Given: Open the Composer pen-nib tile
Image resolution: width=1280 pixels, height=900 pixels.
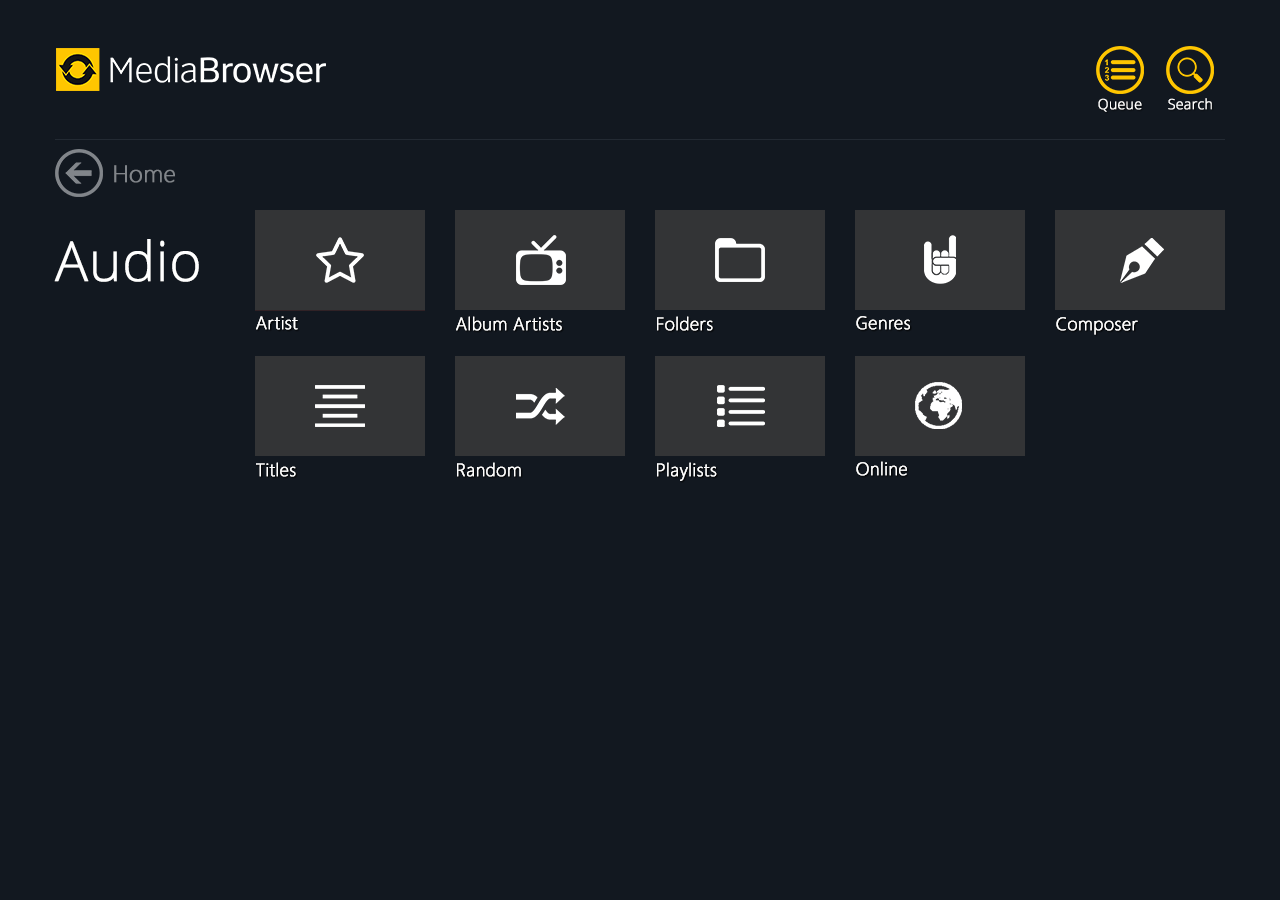Looking at the screenshot, I should (1140, 260).
